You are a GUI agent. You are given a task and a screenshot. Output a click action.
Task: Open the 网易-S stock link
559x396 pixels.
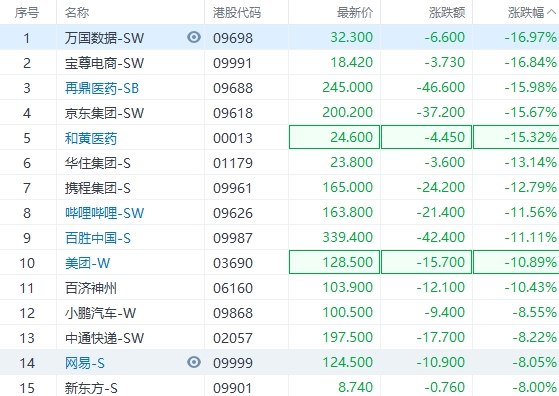[85, 363]
